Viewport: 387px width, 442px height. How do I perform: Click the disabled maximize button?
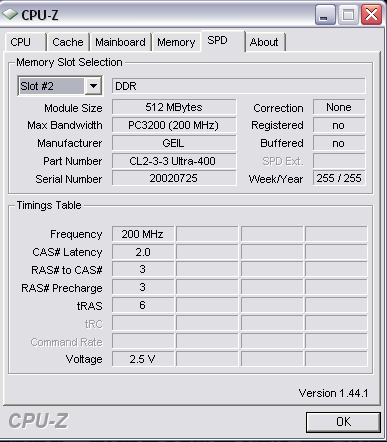[x=348, y=15]
